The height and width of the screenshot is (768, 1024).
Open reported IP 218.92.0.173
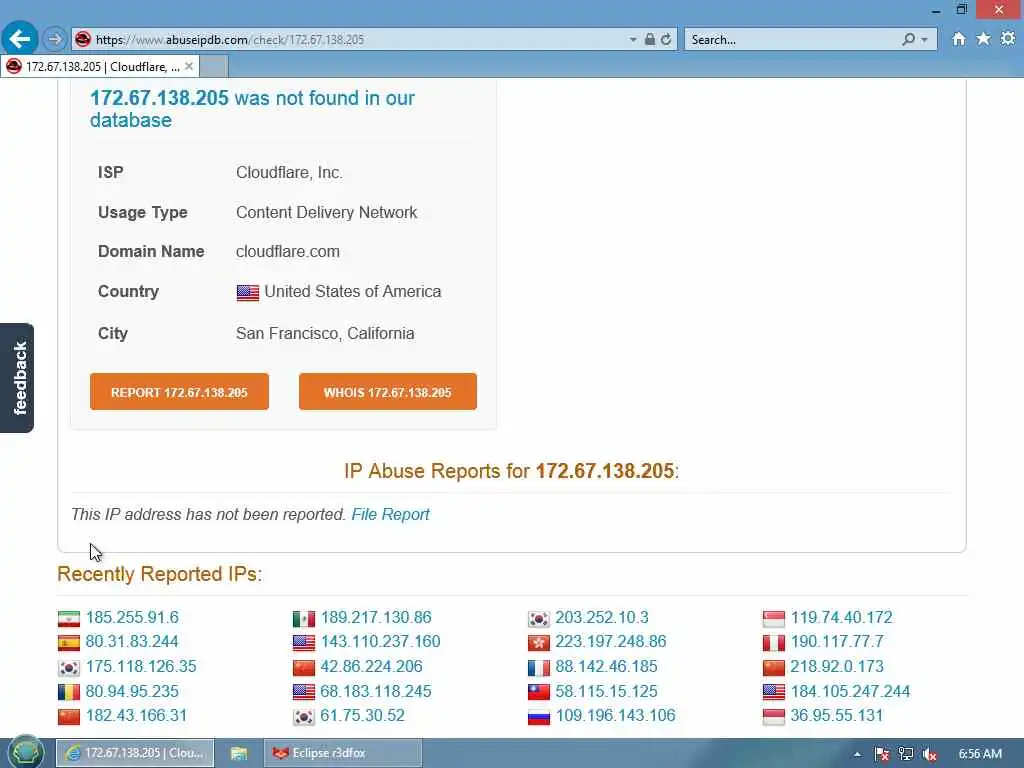coord(837,666)
